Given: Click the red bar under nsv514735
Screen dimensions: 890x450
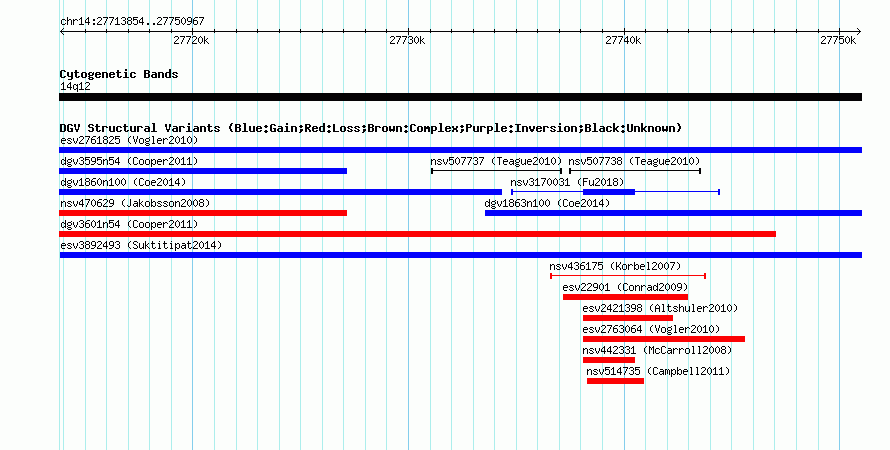Looking at the screenshot, I should (x=615, y=381).
